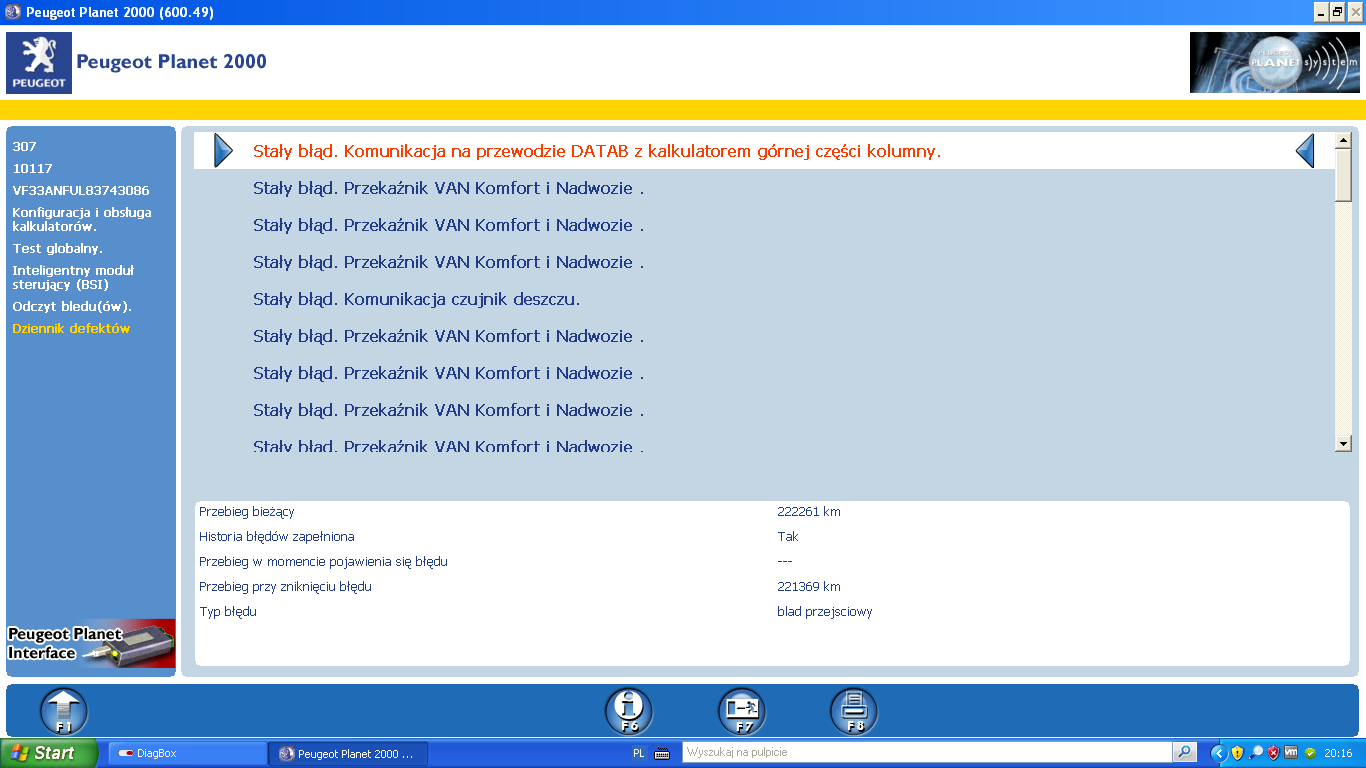Select the DATAB communication fault row

pos(764,151)
